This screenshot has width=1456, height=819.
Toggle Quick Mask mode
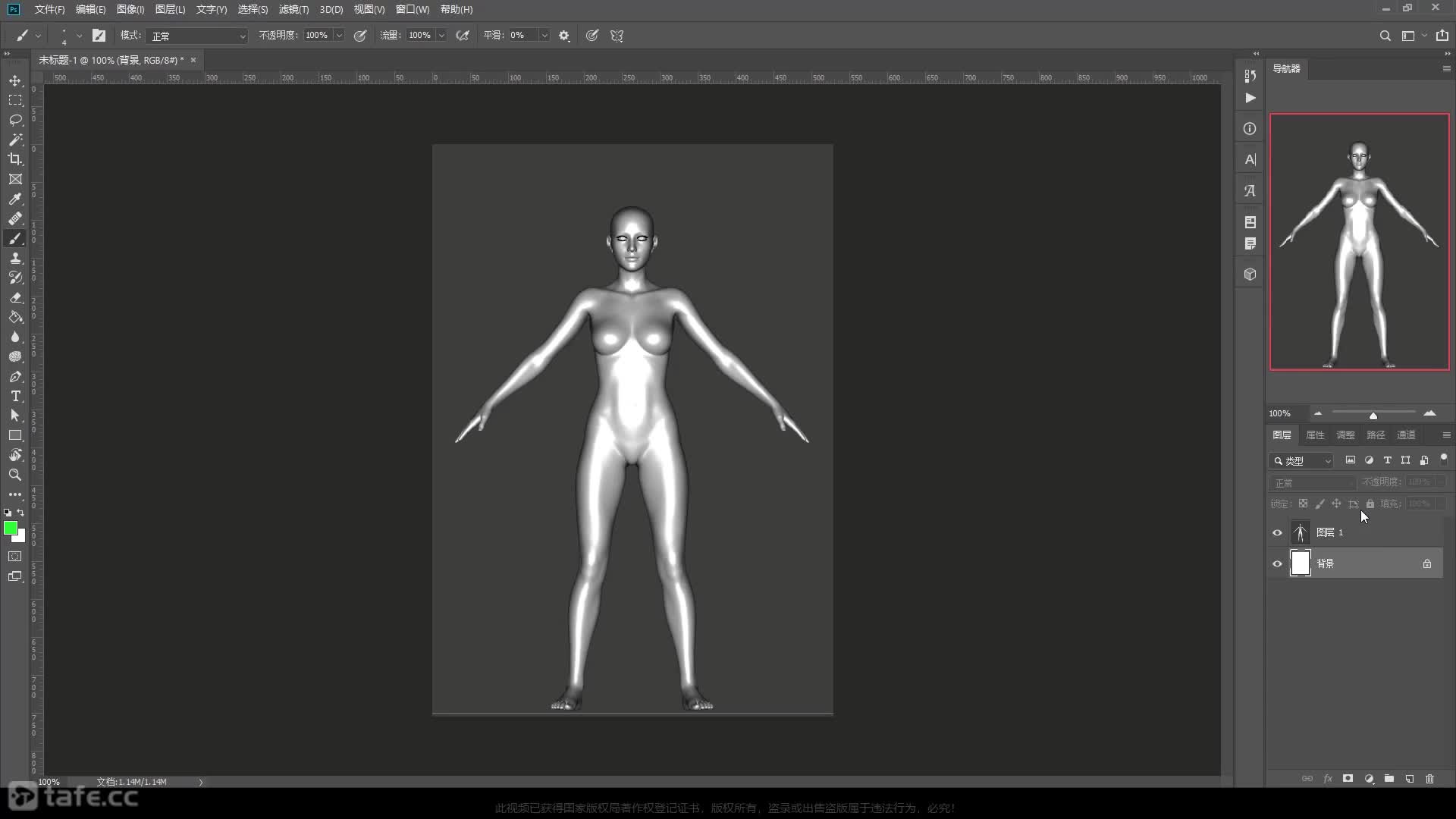click(x=15, y=557)
